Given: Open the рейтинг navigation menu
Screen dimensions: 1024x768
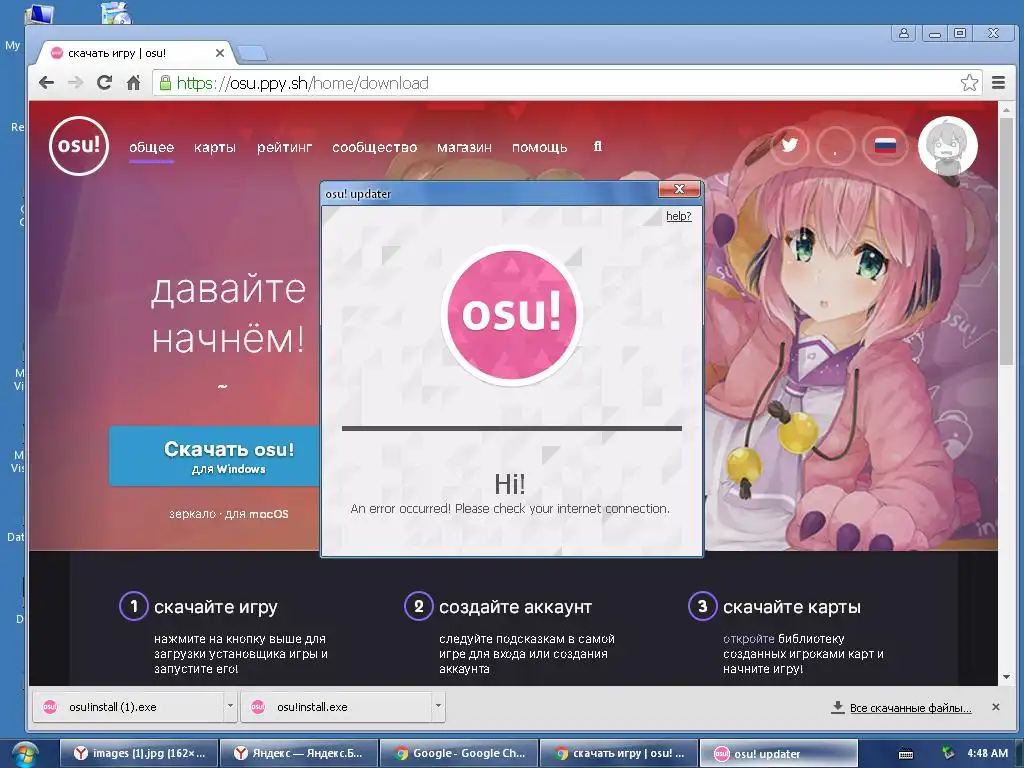Looking at the screenshot, I should (284, 148).
